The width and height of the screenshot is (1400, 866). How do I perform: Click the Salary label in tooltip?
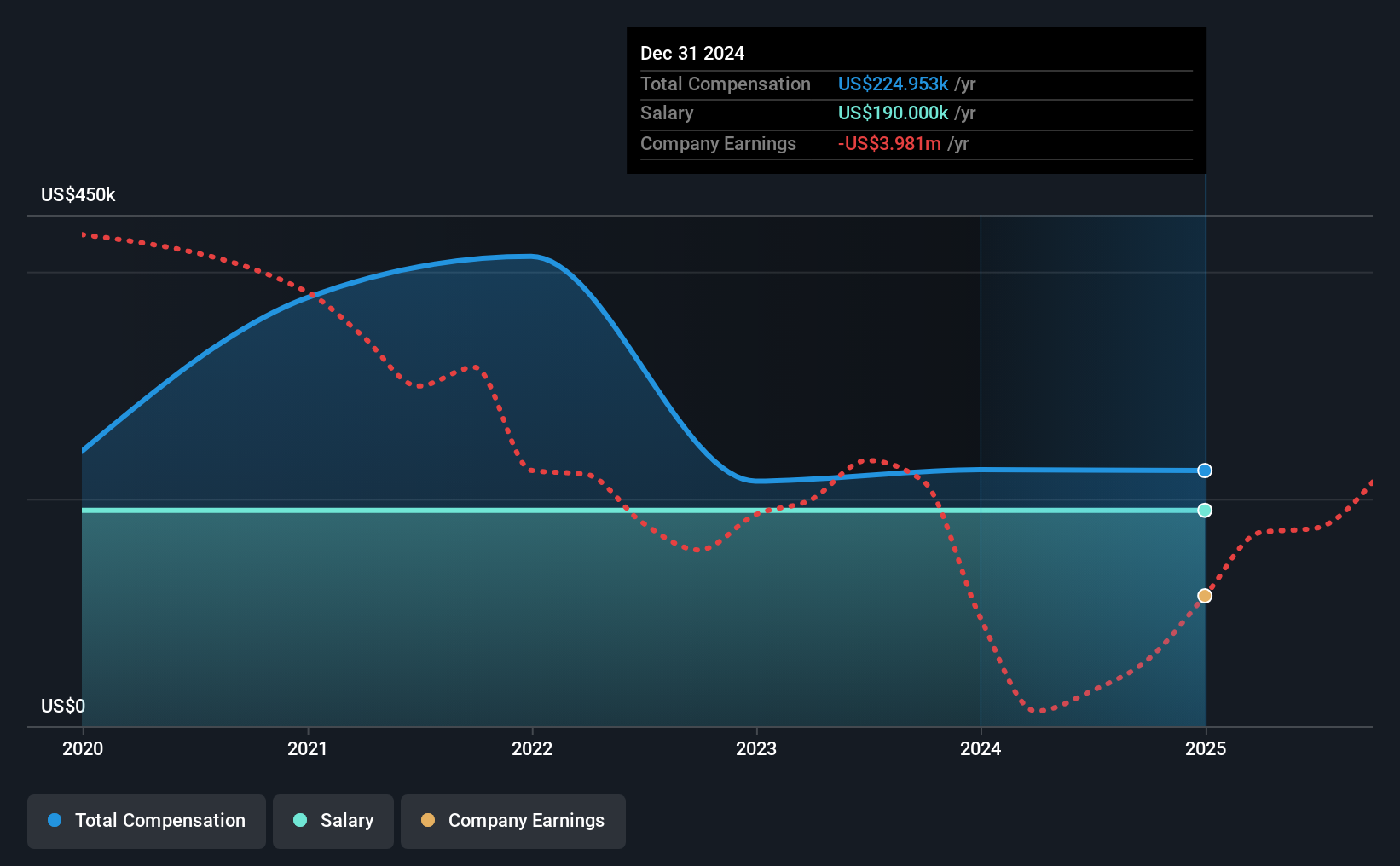pos(667,113)
